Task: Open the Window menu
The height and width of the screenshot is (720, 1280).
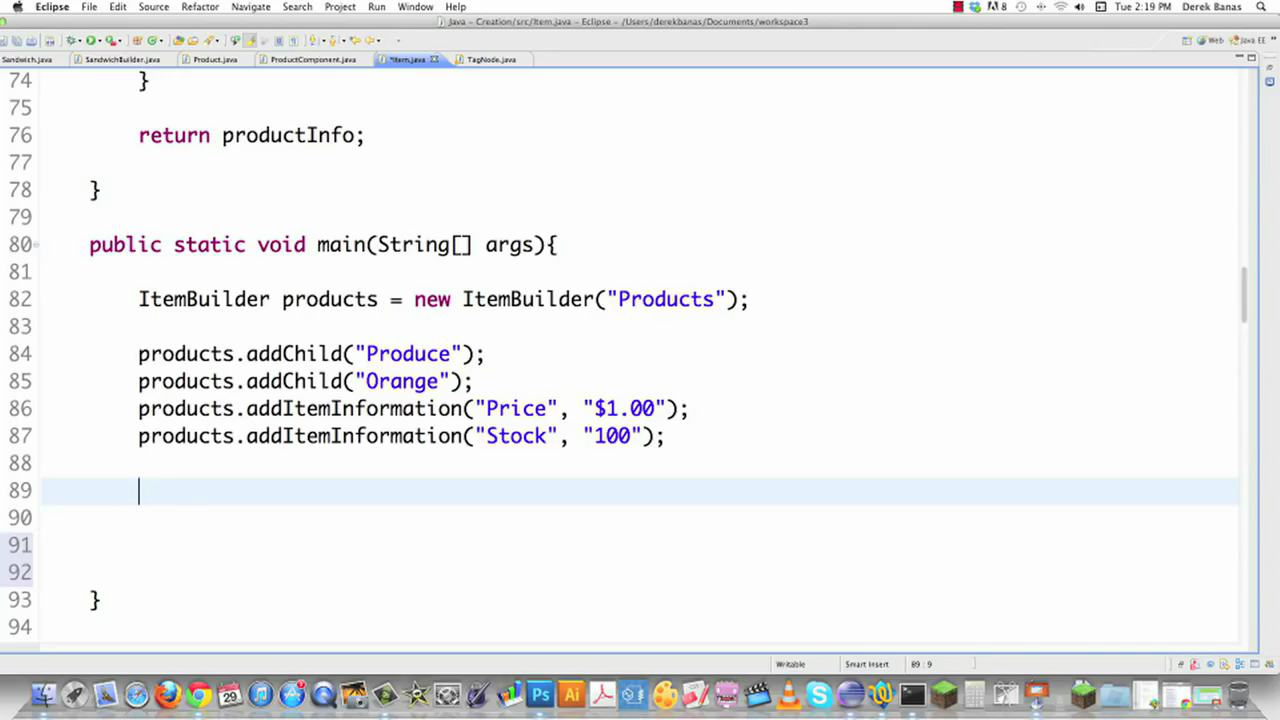Action: click(x=416, y=7)
